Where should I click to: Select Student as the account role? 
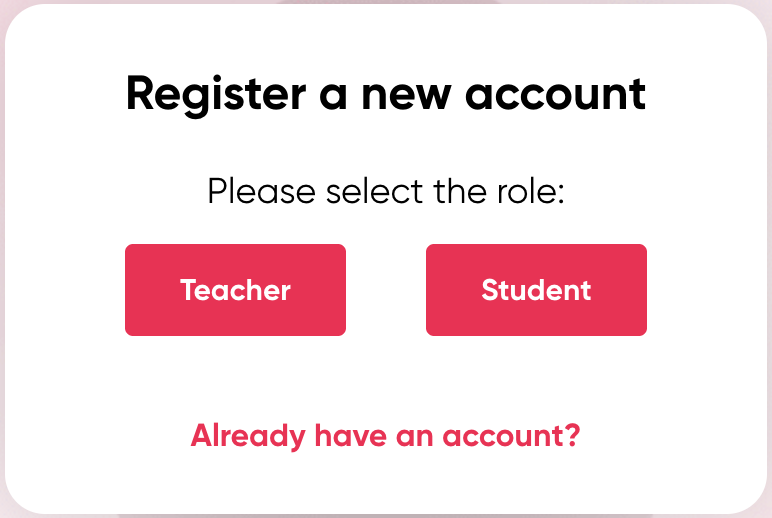(x=536, y=290)
